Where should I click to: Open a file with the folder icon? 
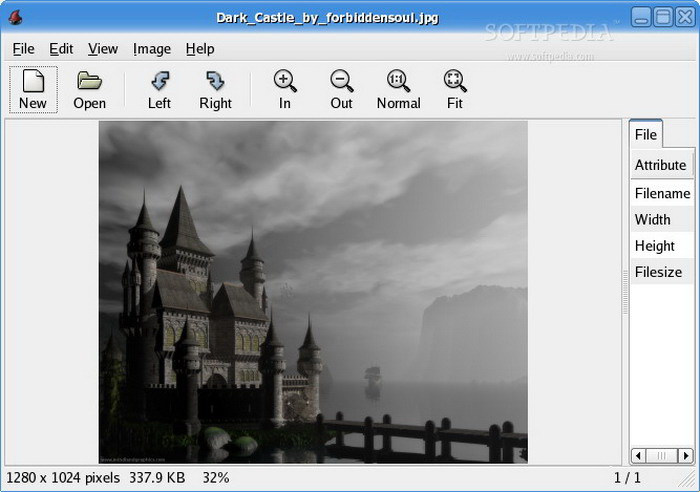pos(89,89)
